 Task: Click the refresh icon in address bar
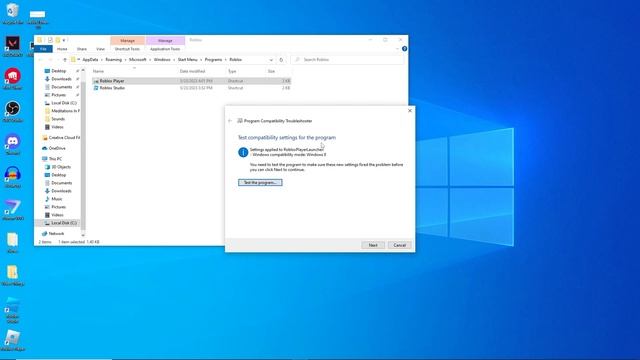pos(281,60)
